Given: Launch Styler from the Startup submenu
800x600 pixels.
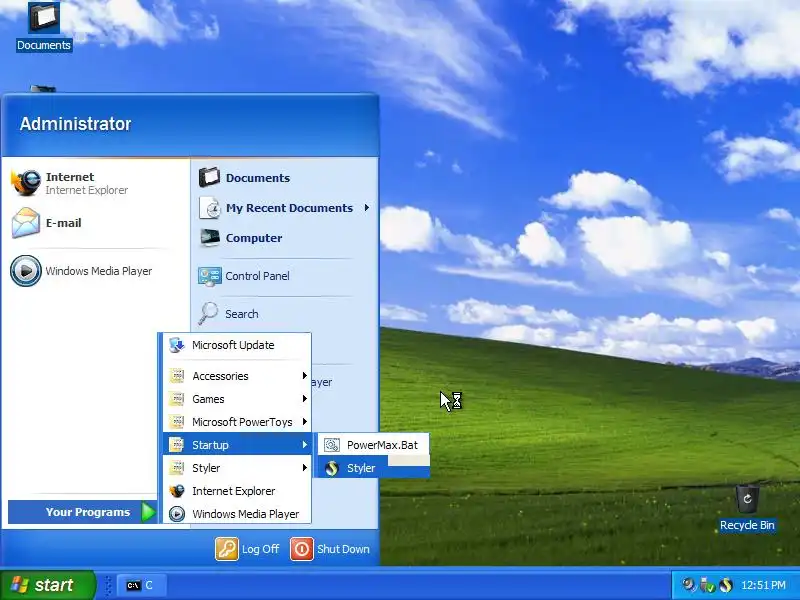Looking at the screenshot, I should [373, 468].
